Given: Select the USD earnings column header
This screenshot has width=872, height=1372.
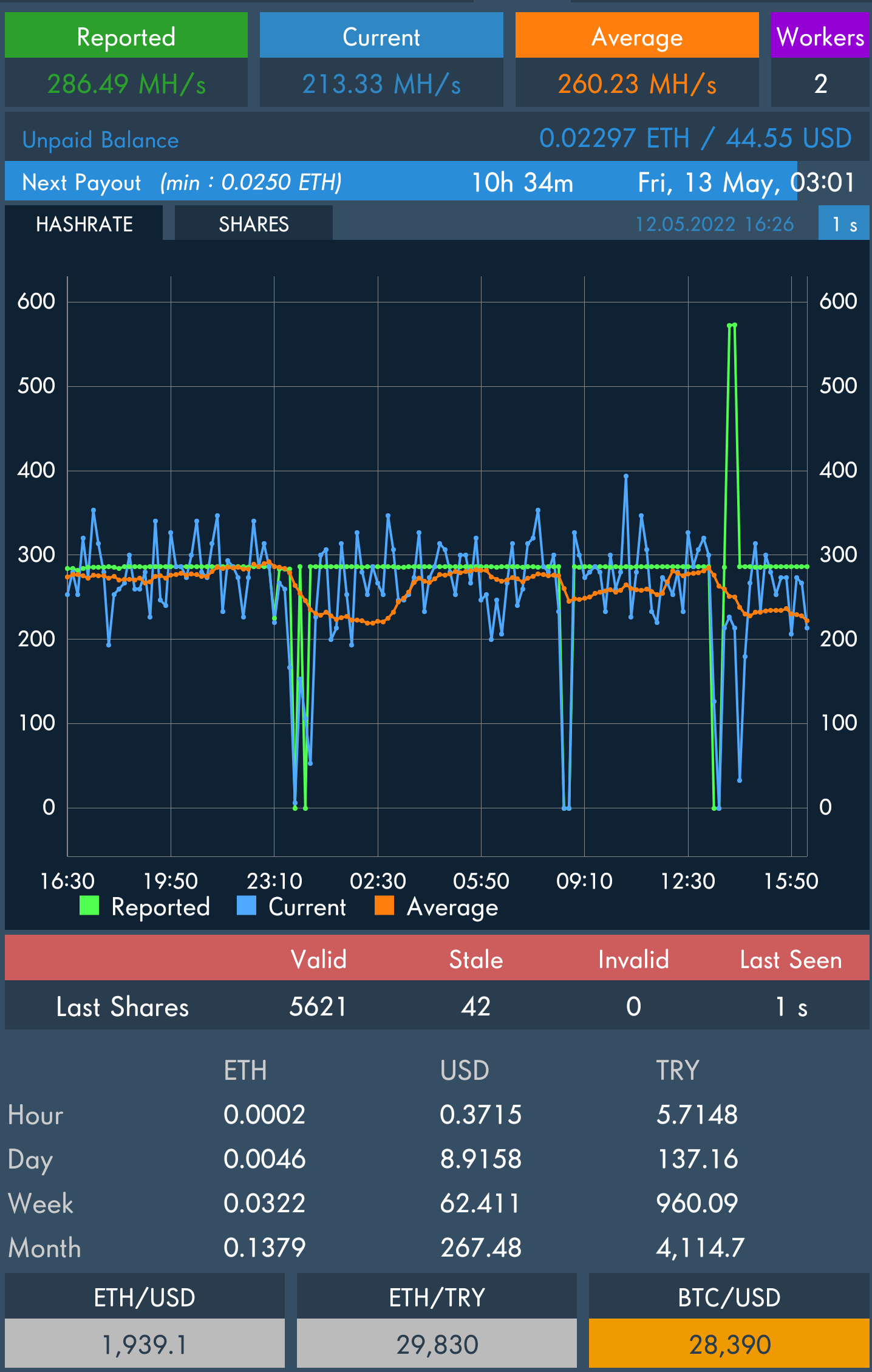Looking at the screenshot, I should pos(465,1070).
